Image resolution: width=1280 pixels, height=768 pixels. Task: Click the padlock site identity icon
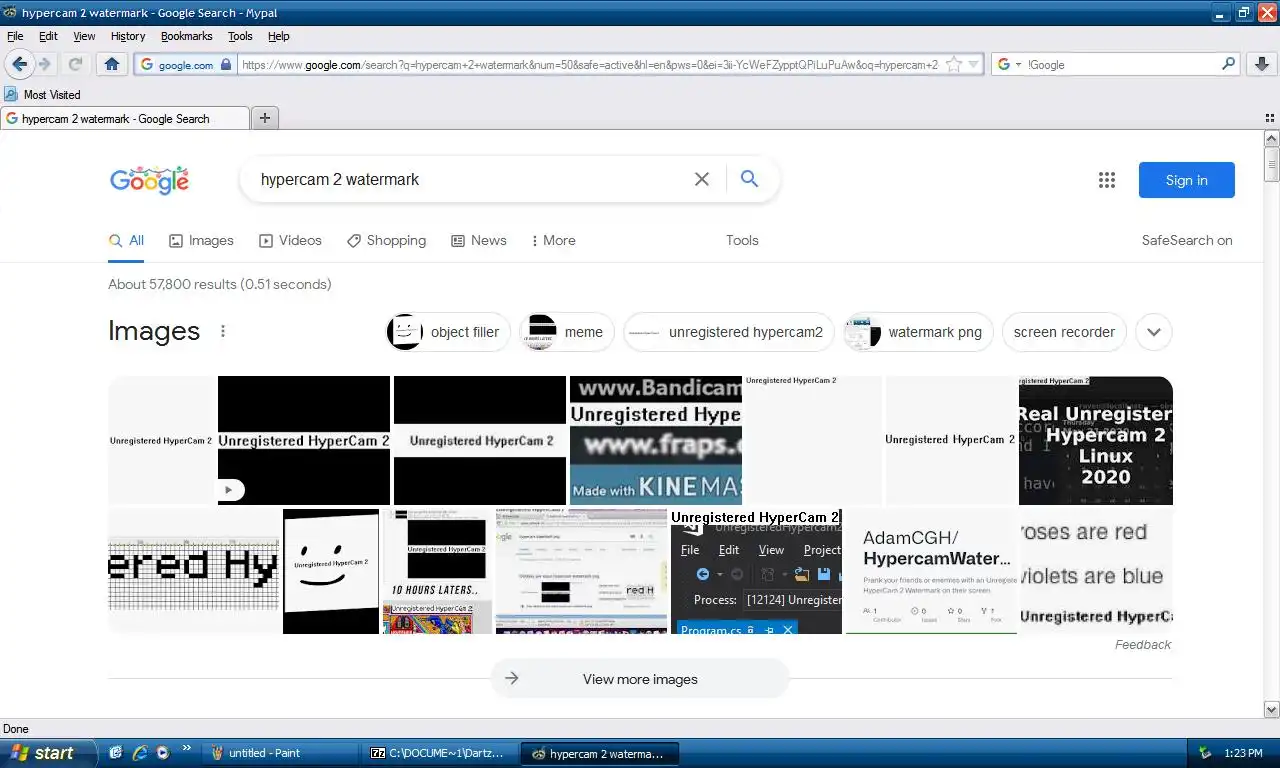226,64
